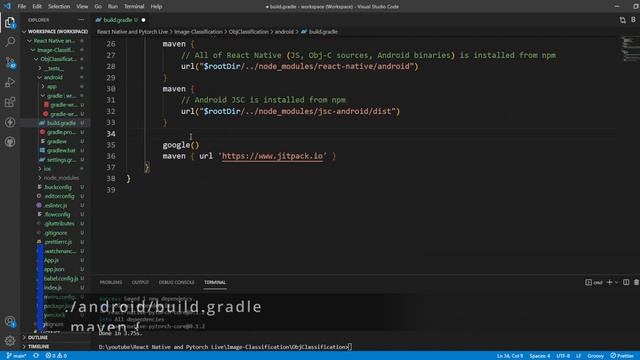Click the sync changes icon in status bar
Viewport: 640px width, 360px height.
tap(36, 356)
